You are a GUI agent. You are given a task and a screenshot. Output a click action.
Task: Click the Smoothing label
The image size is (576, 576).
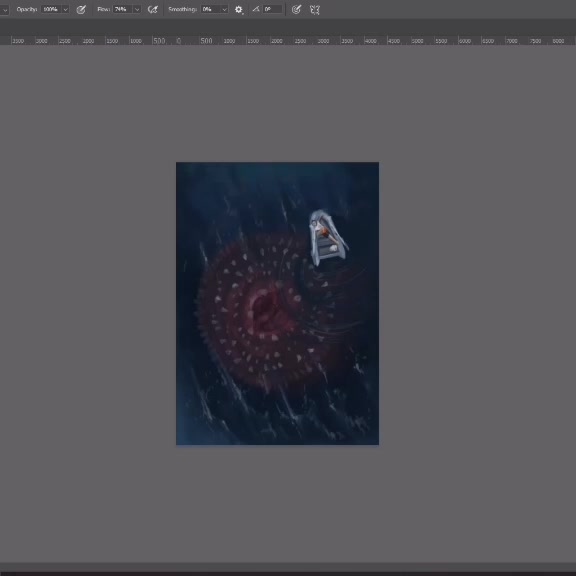coord(183,9)
